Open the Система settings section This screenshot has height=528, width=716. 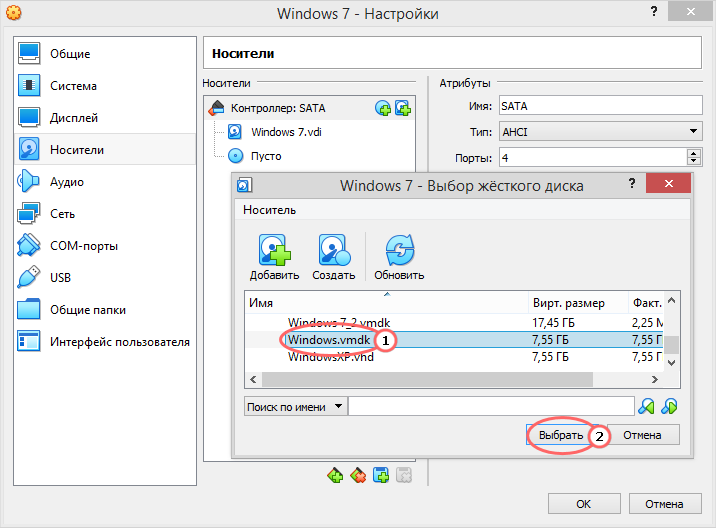(x=105, y=85)
